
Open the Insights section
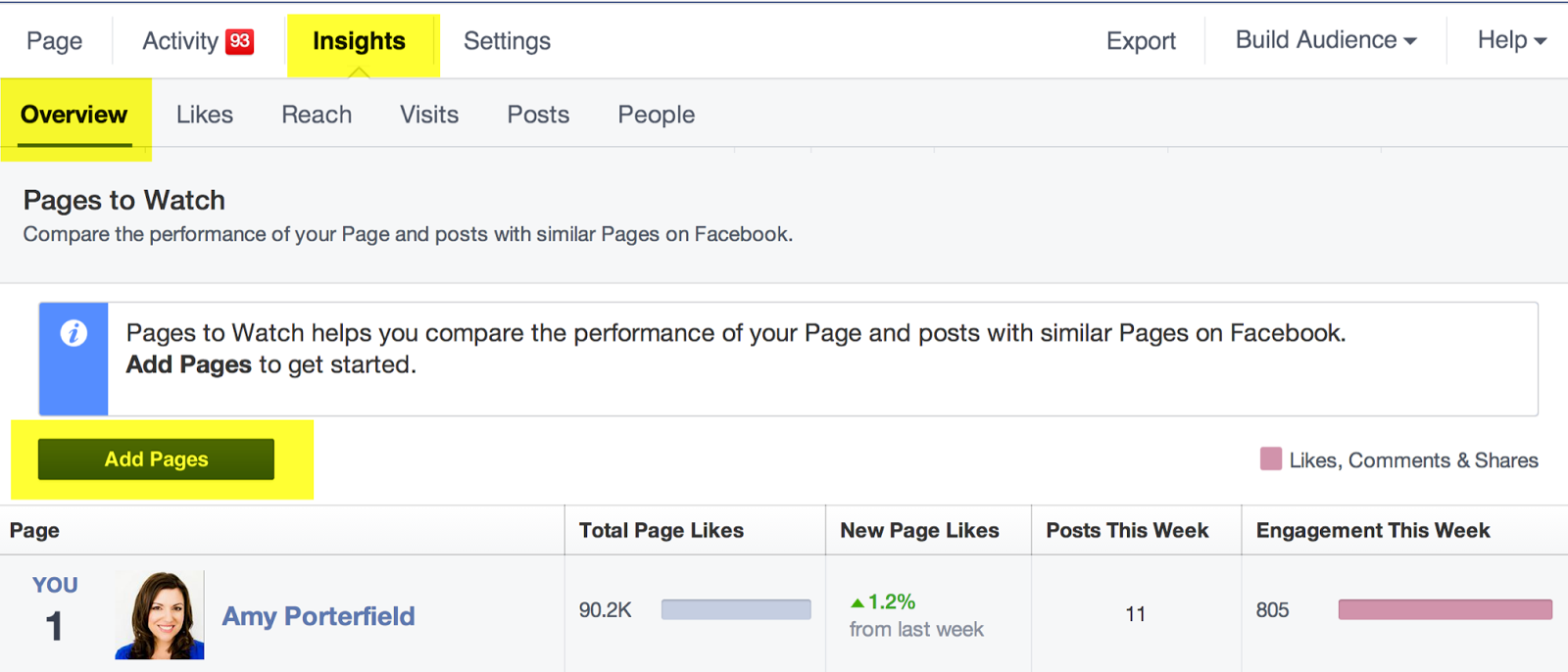359,41
